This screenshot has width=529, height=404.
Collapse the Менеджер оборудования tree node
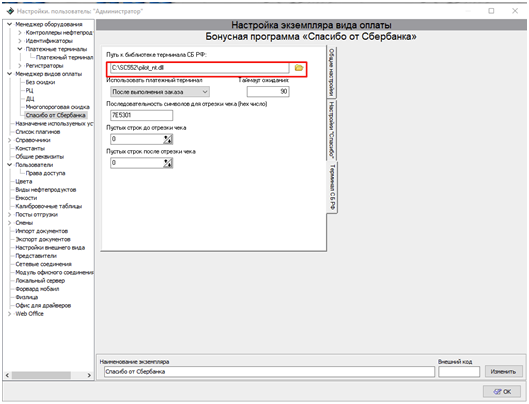[9, 24]
